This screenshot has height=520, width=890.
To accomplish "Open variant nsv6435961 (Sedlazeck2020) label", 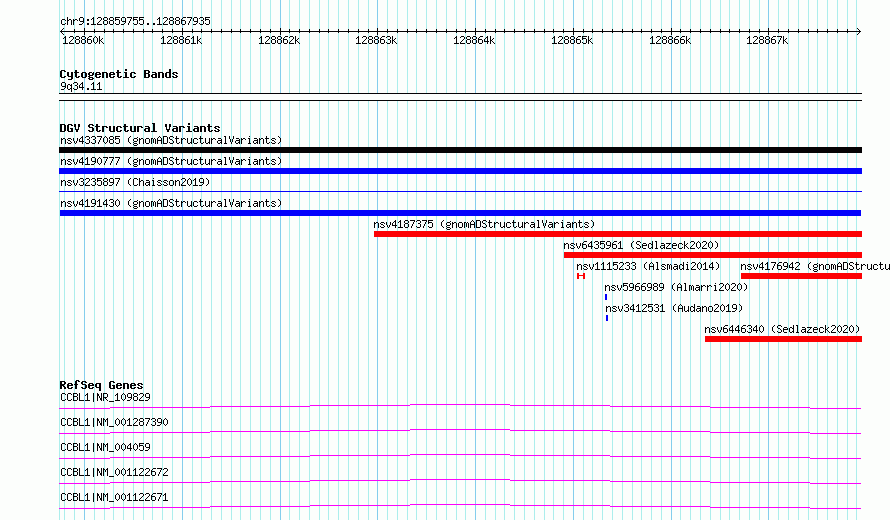I will (641, 245).
